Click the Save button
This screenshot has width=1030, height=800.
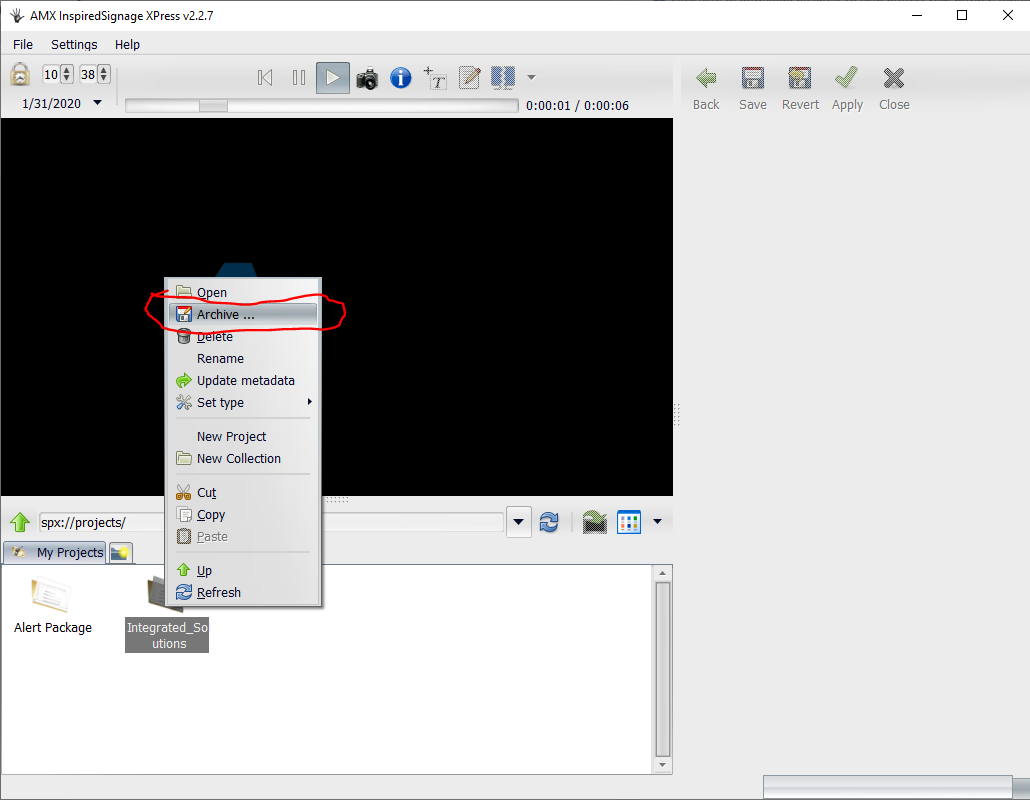click(x=752, y=88)
